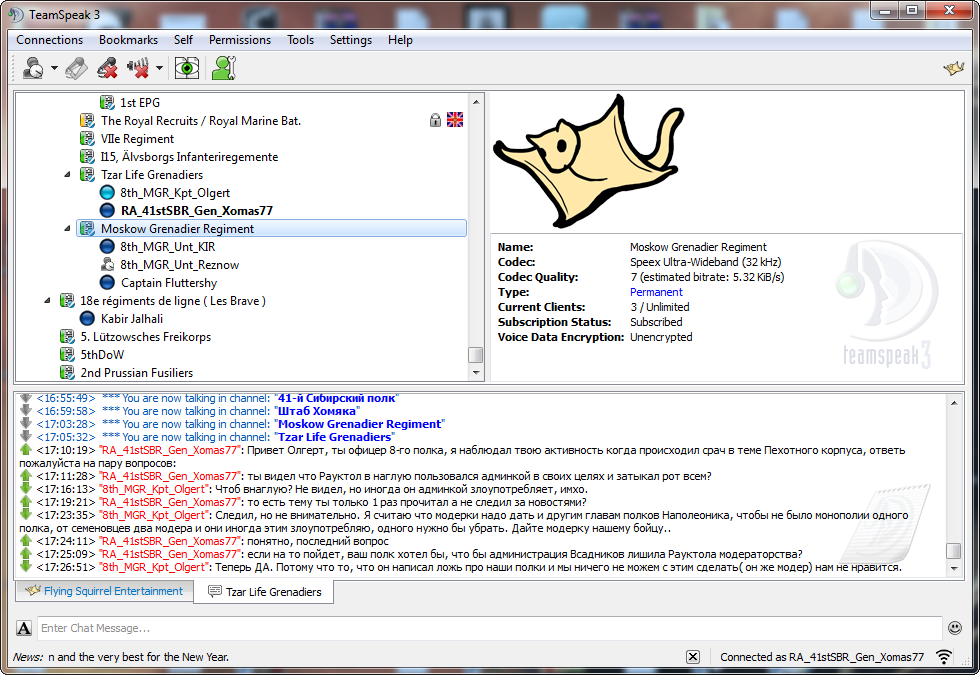Select user 8th_MGR_Unt_KIR
Screen dimensions: 980x675
pyautogui.click(x=168, y=247)
